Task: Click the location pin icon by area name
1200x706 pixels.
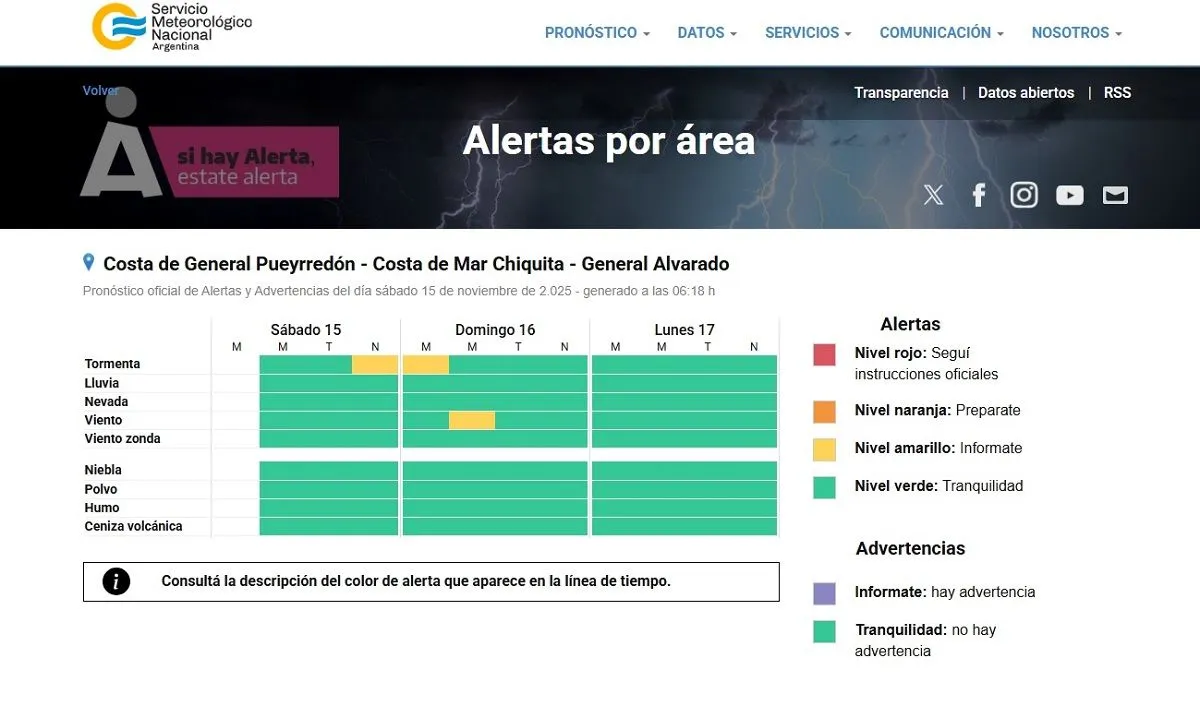Action: pyautogui.click(x=89, y=263)
